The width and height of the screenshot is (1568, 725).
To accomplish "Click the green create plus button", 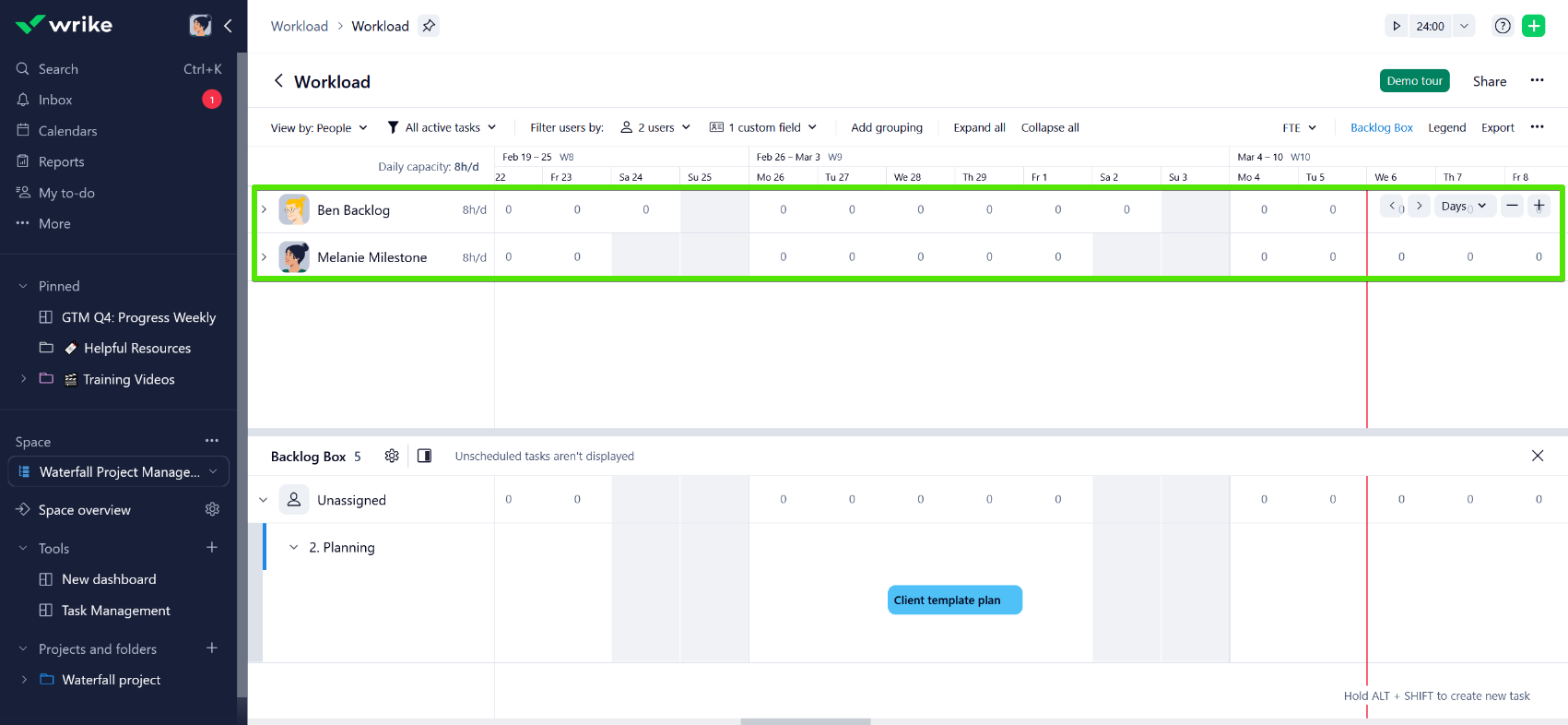I will coord(1534,26).
